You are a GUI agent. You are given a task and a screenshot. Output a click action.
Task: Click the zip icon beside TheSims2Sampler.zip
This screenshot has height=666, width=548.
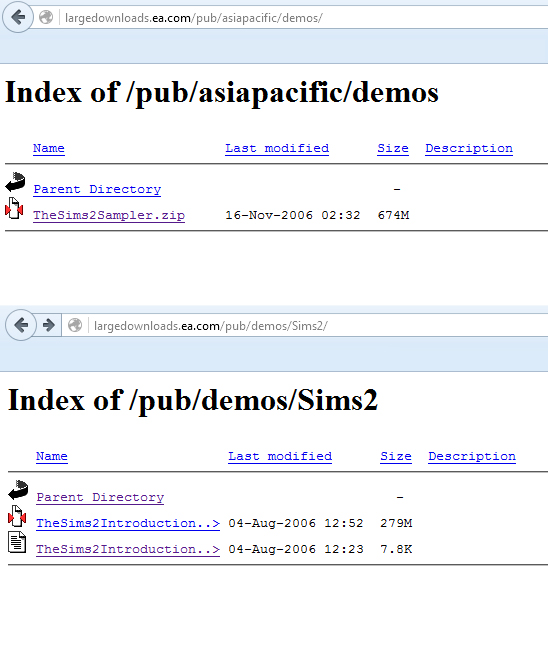(x=14, y=209)
